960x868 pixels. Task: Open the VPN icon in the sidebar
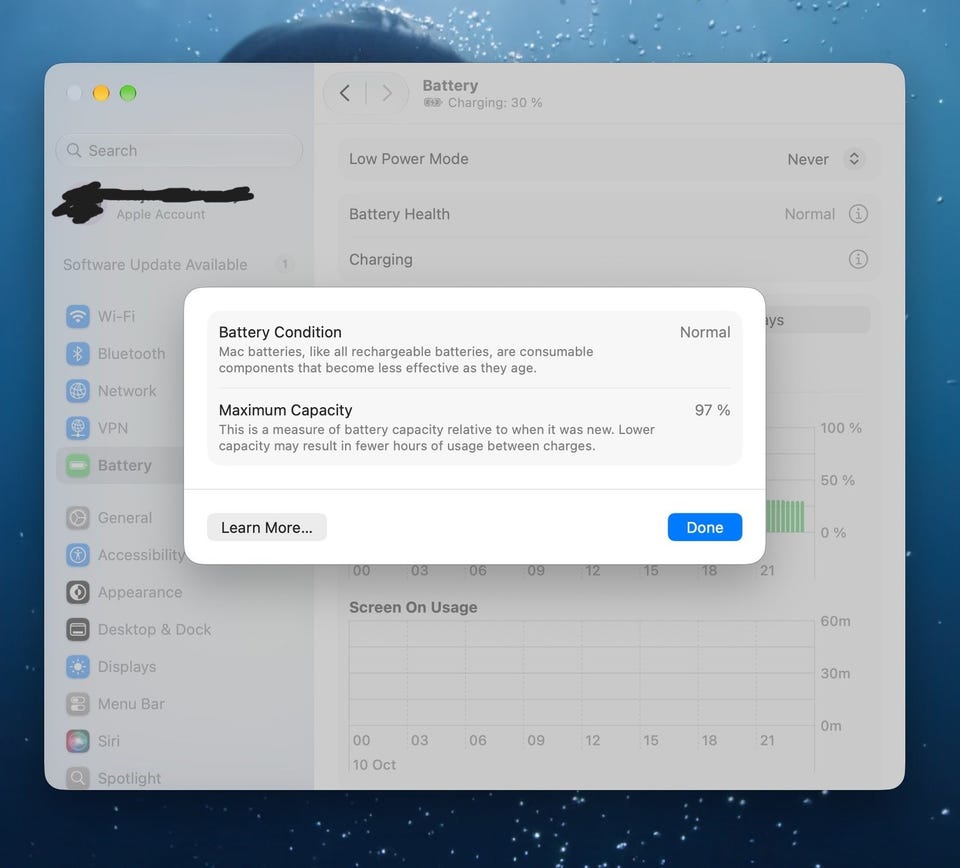click(x=78, y=428)
